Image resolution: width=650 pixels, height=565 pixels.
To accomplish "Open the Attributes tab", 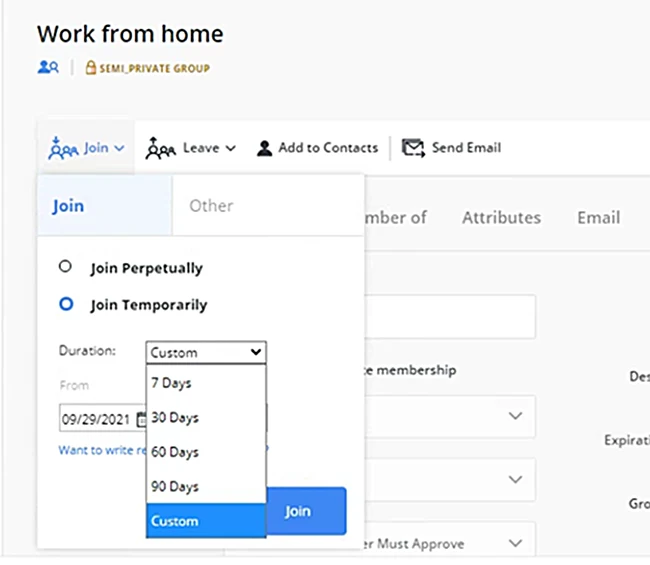I will click(x=501, y=218).
